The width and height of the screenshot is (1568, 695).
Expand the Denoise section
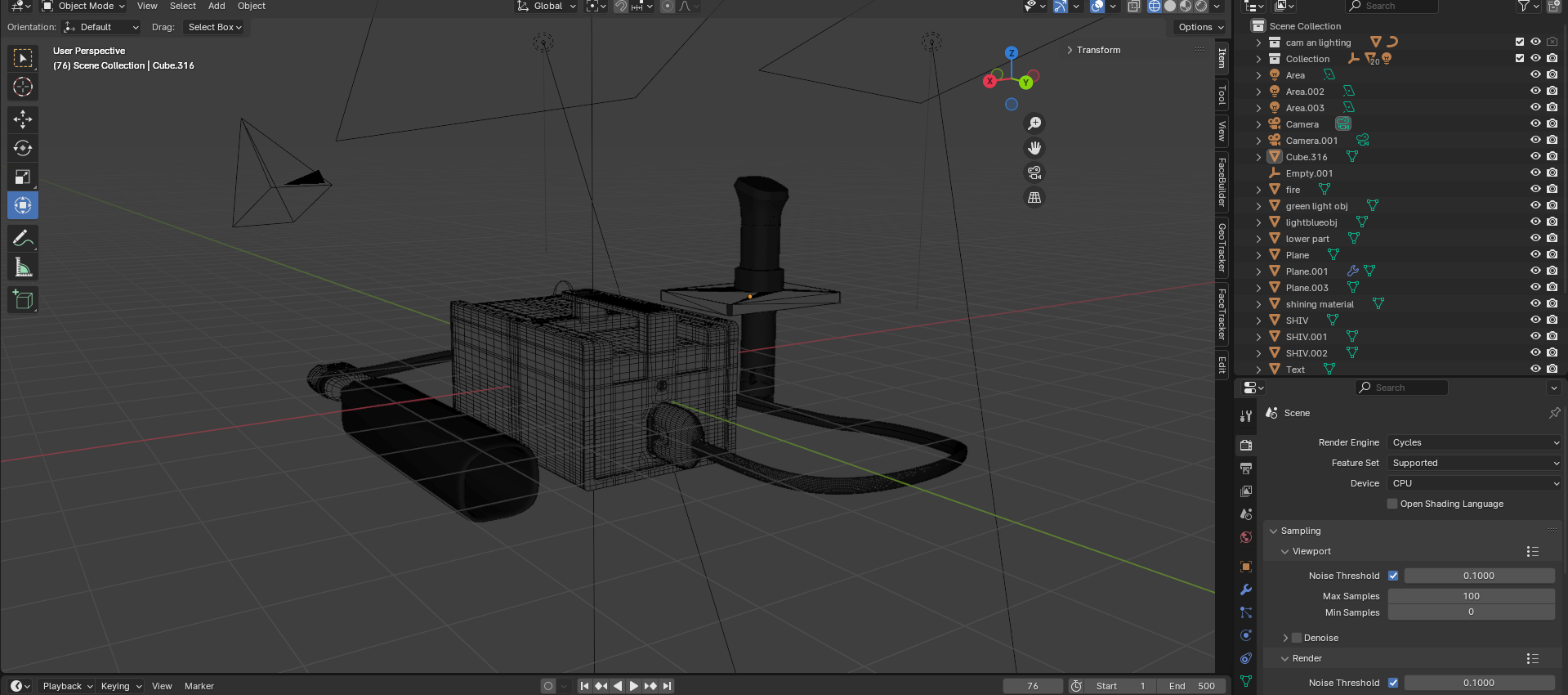(x=1285, y=638)
